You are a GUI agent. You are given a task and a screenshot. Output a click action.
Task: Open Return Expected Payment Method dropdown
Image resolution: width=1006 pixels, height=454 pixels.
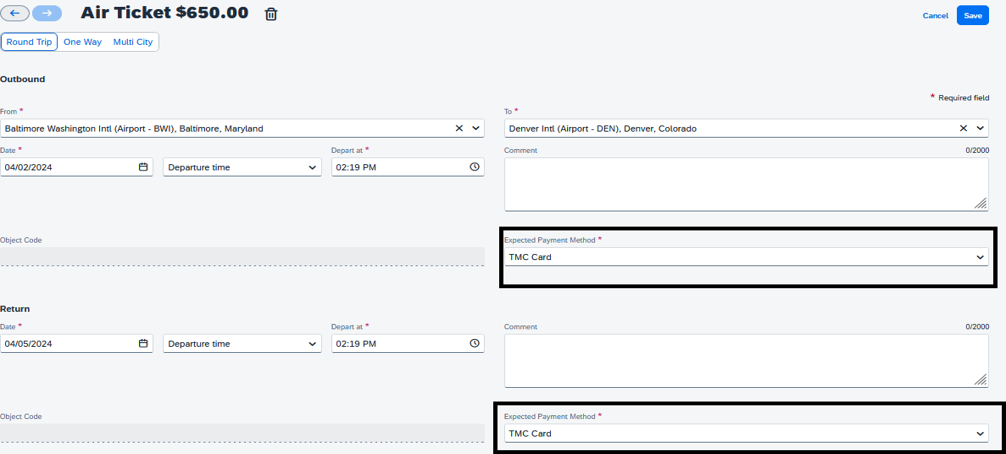click(745, 433)
